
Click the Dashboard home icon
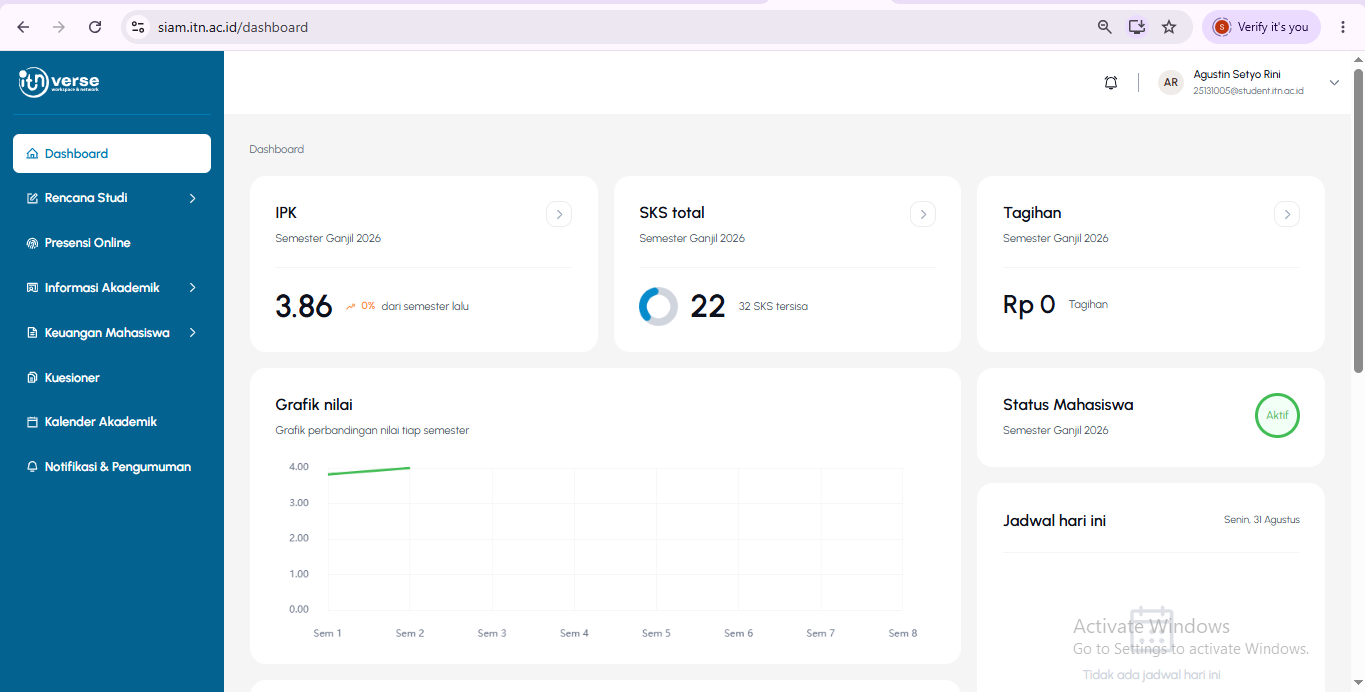(32, 154)
